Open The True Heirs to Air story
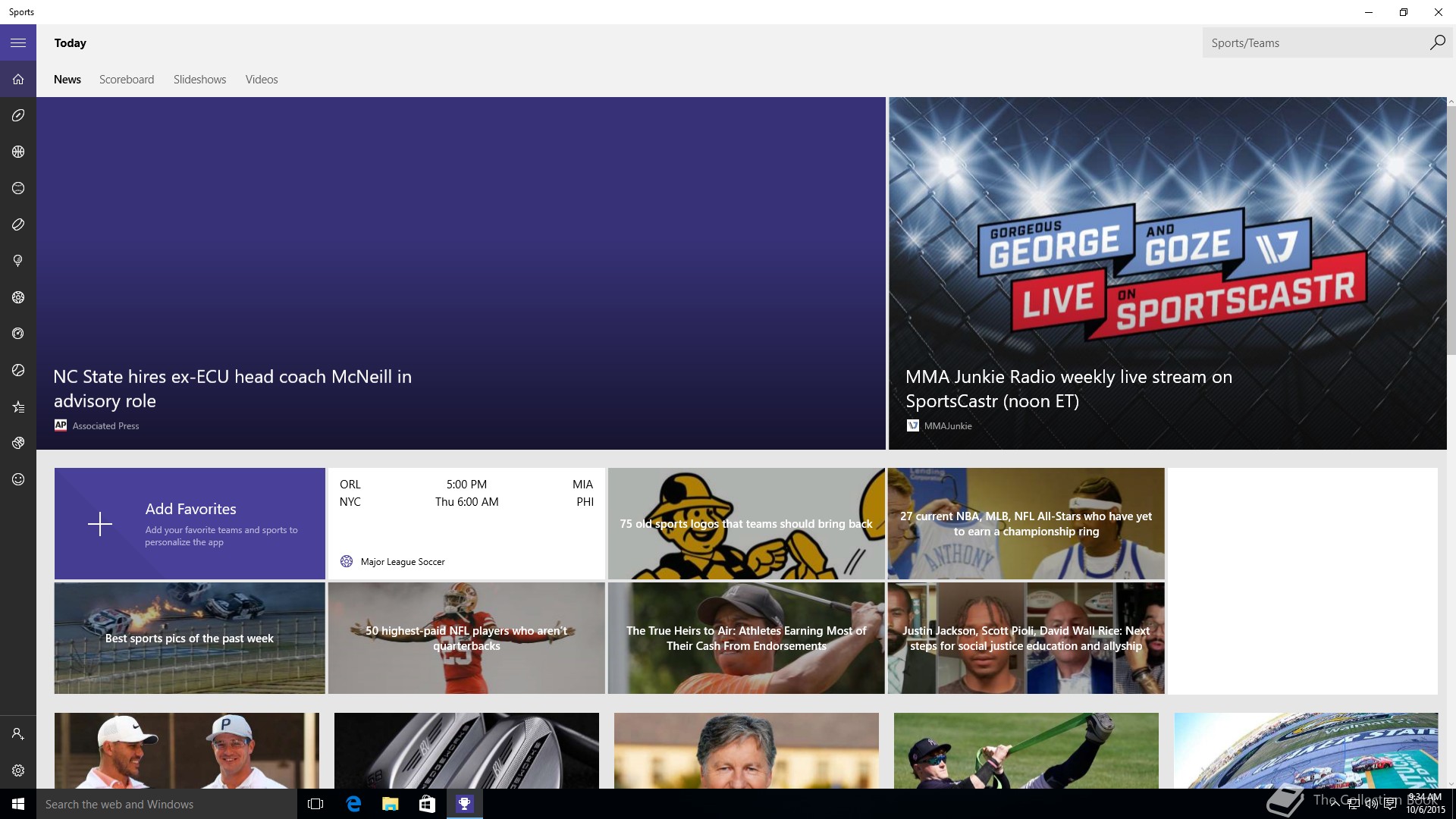This screenshot has width=1456, height=819. pyautogui.click(x=746, y=639)
